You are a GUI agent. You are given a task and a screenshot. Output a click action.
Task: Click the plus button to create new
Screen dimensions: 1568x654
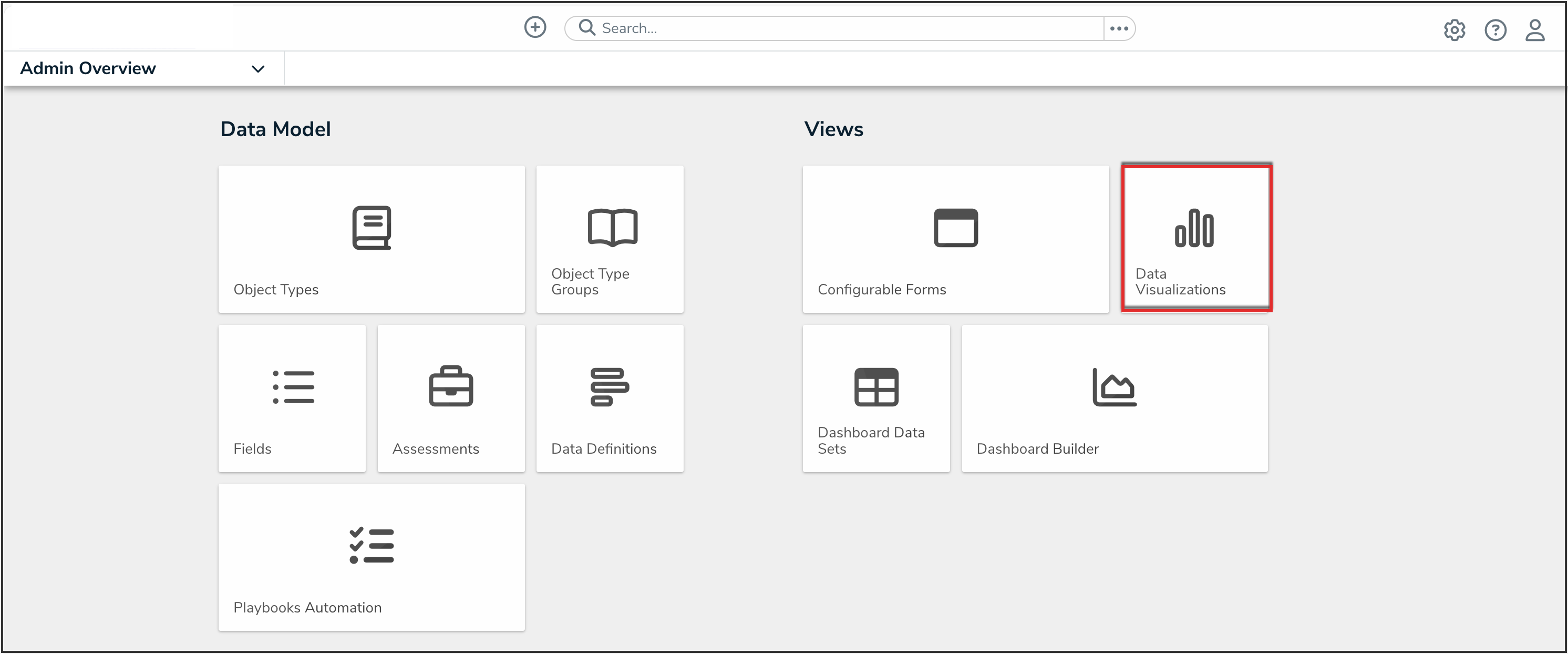coord(535,27)
